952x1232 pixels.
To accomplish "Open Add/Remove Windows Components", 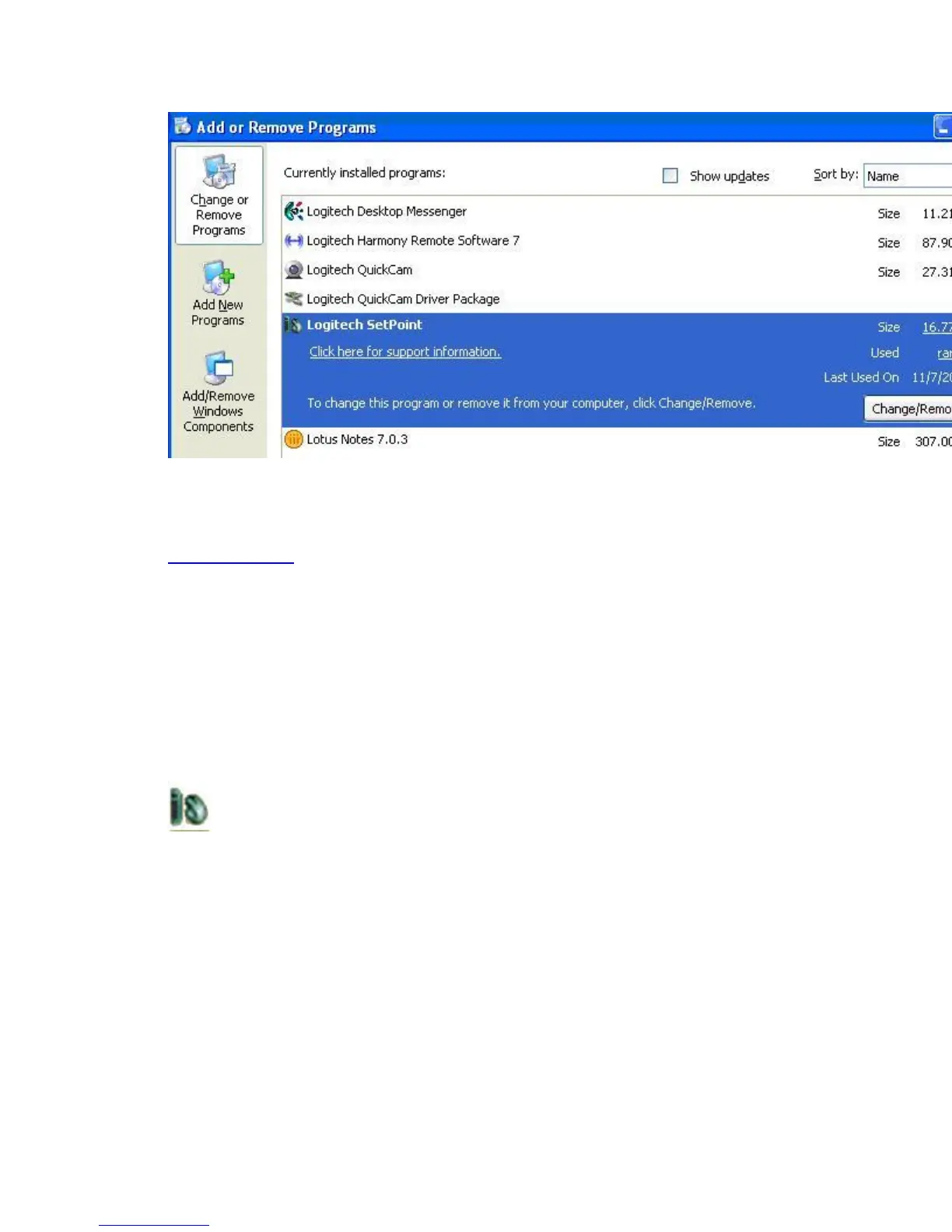I will pyautogui.click(x=219, y=392).
